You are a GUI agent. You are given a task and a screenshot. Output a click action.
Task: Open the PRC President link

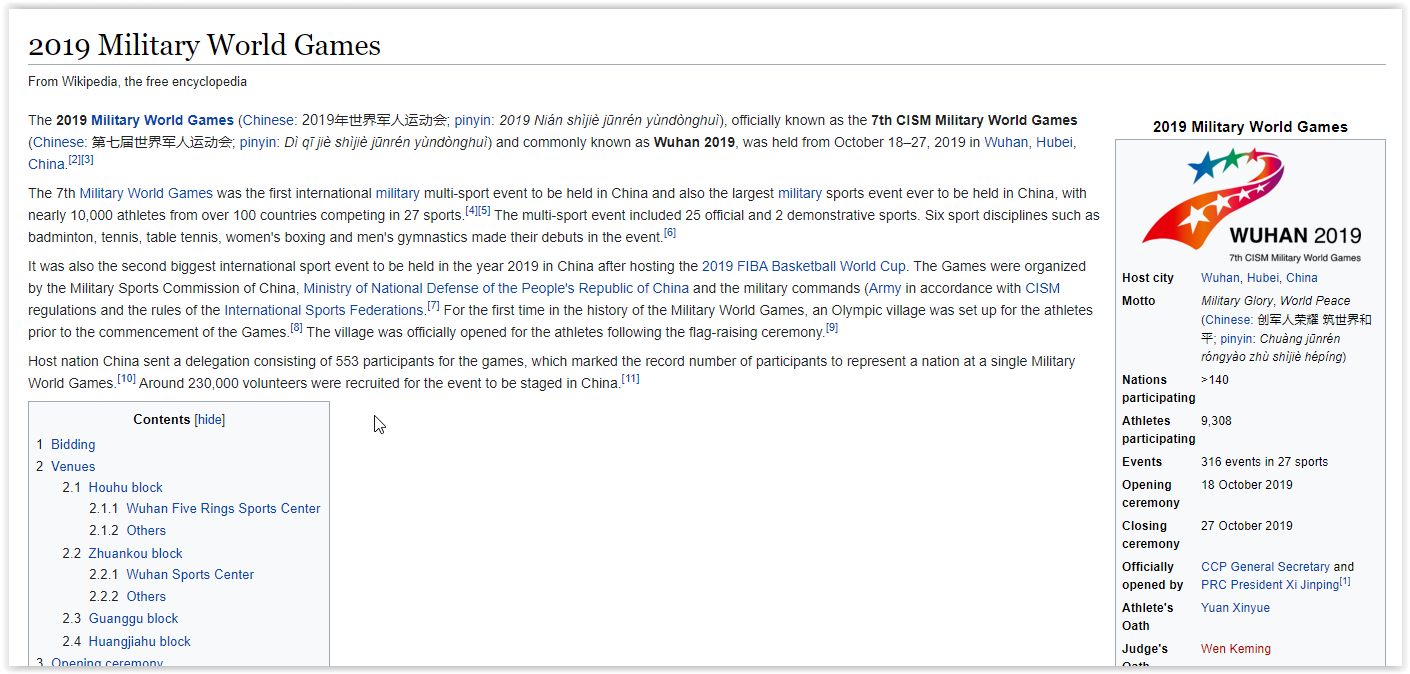(x=1241, y=585)
